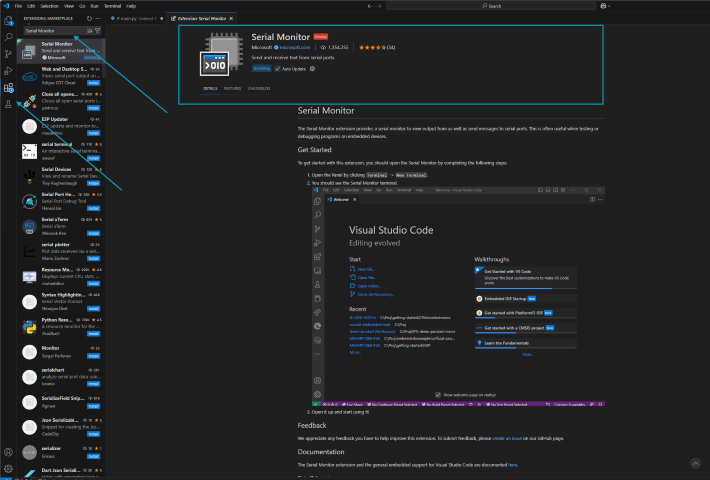Click the VS Code logo menu
Viewport: 710px width, 480px height.
tap(6, 6)
